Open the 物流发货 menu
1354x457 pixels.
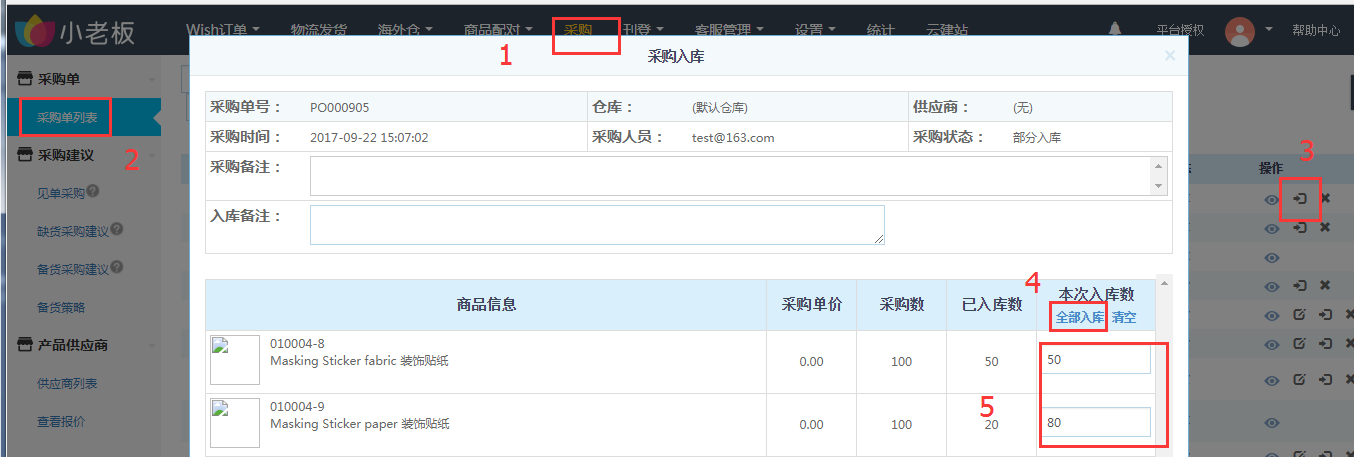point(319,30)
